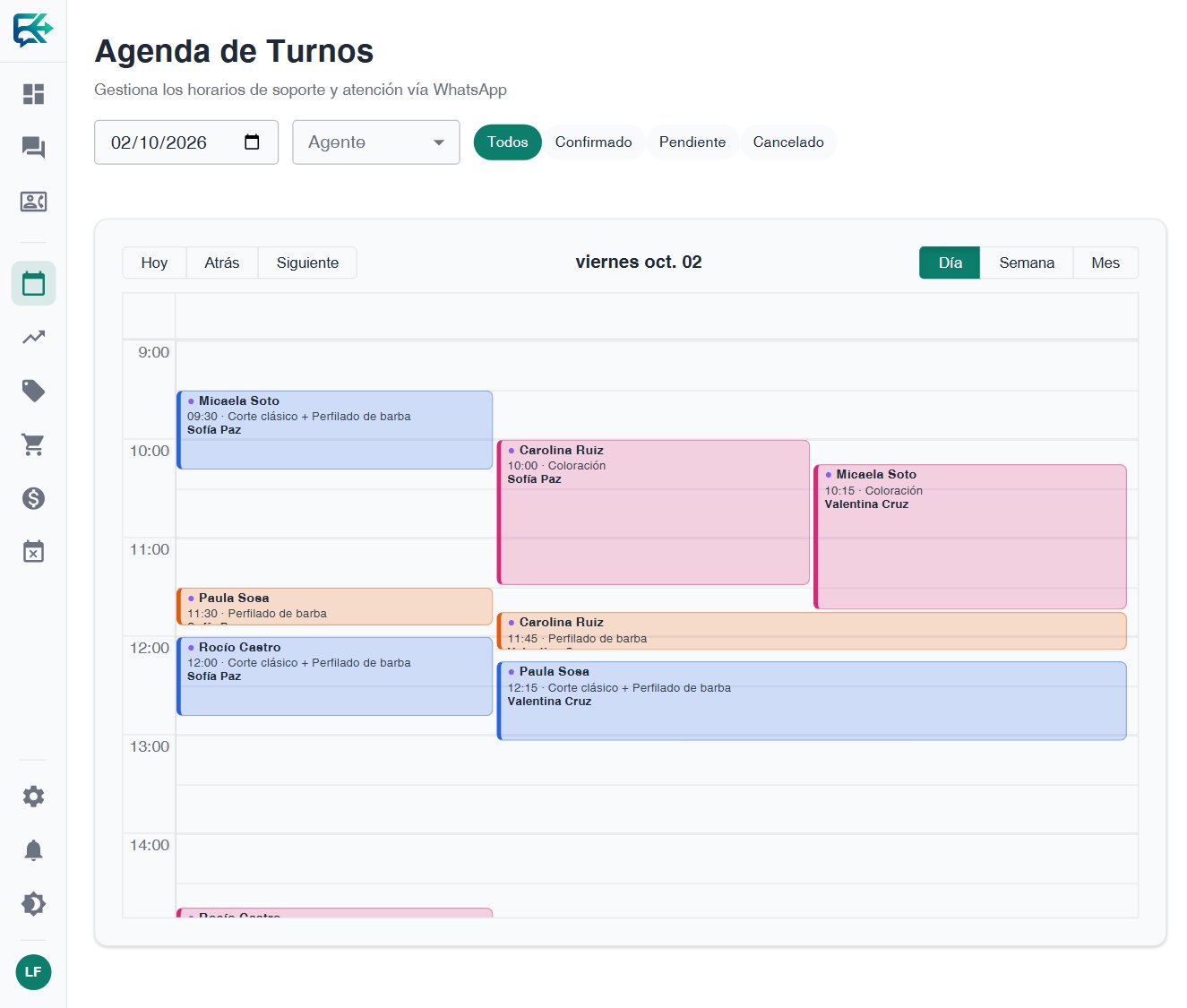Image resolution: width=1187 pixels, height=1008 pixels.
Task: Filter by Confirmado status
Action: (x=593, y=142)
